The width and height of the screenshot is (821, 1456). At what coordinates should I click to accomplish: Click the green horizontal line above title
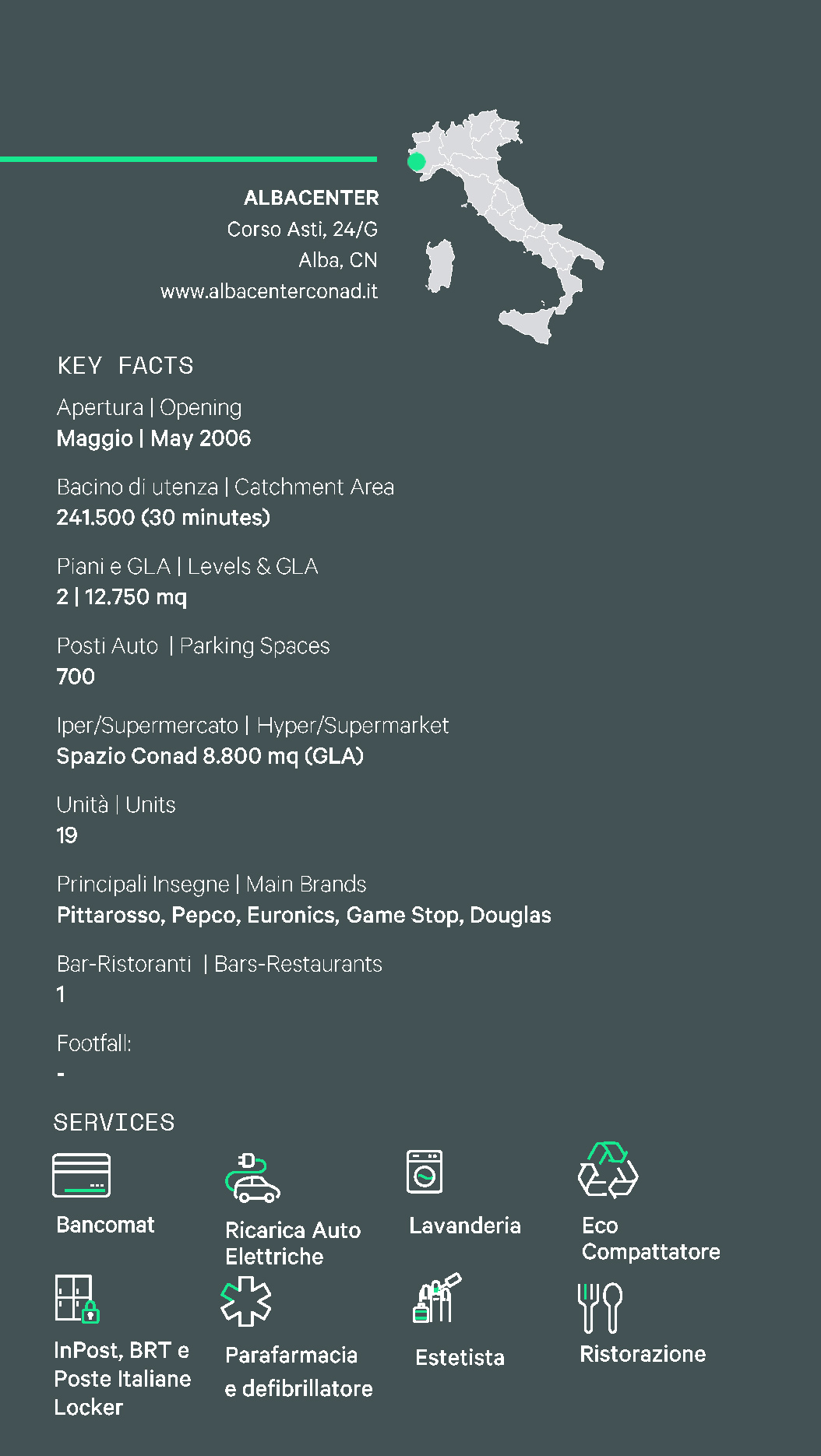[189, 159]
